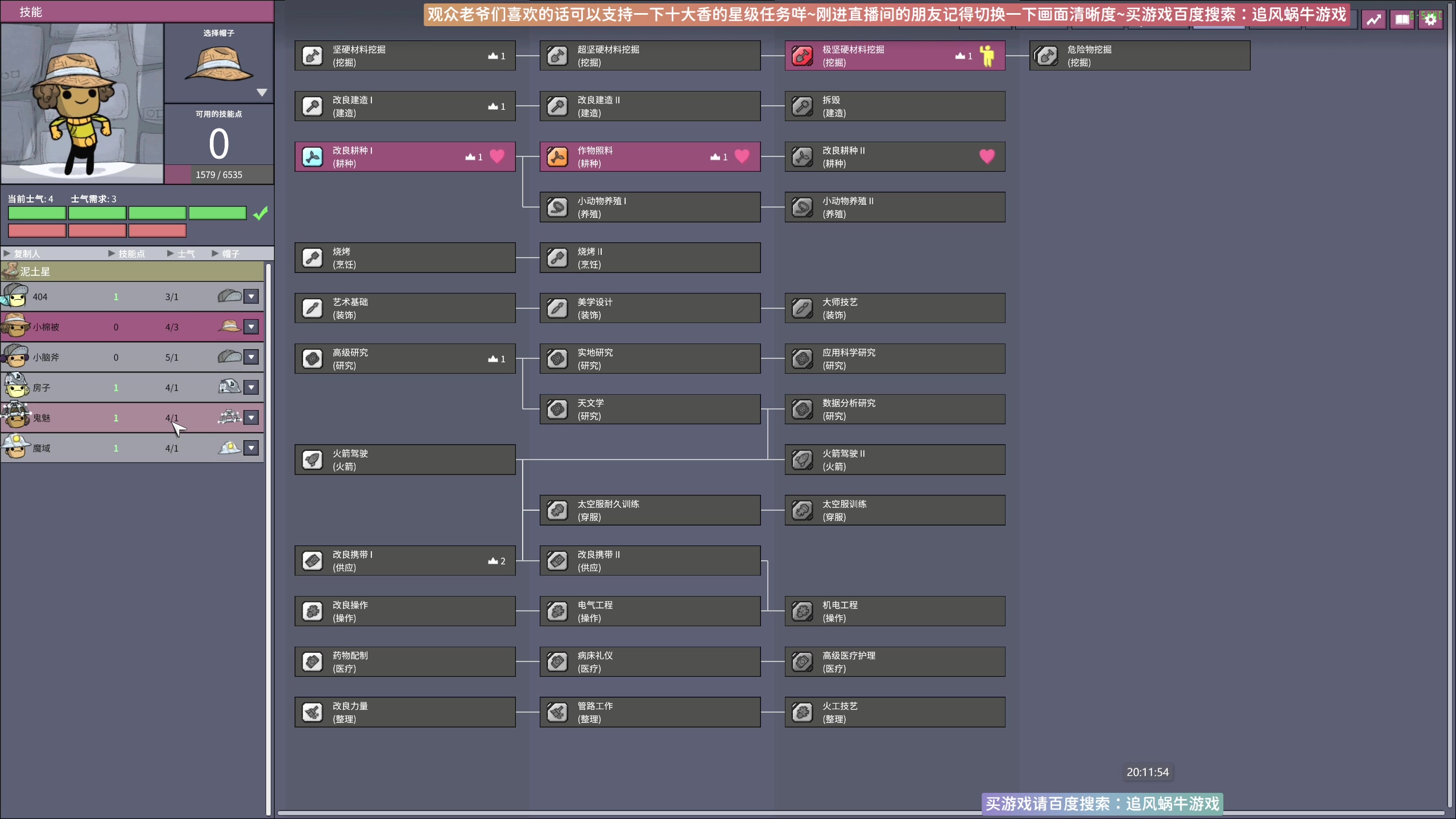Click the 太空服耐久训练 suit icon

(557, 510)
